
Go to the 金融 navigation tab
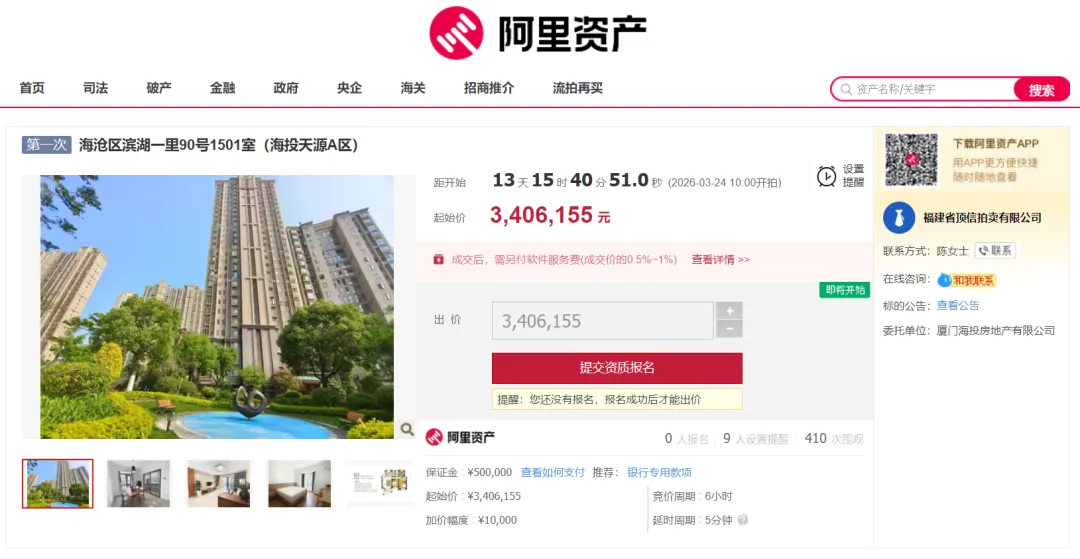point(222,88)
